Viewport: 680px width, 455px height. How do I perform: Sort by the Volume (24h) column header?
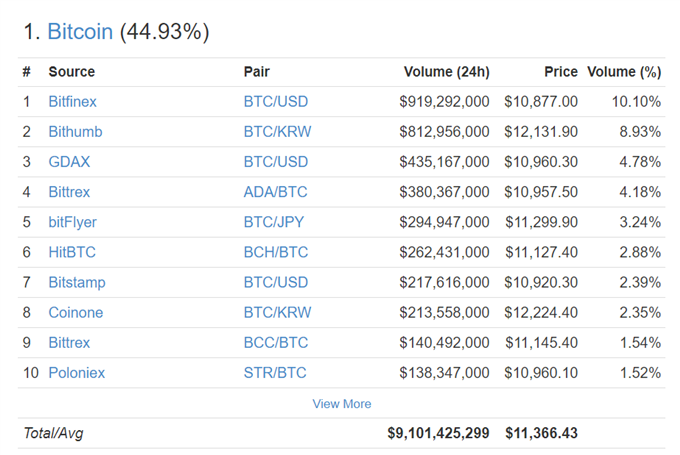coord(447,72)
